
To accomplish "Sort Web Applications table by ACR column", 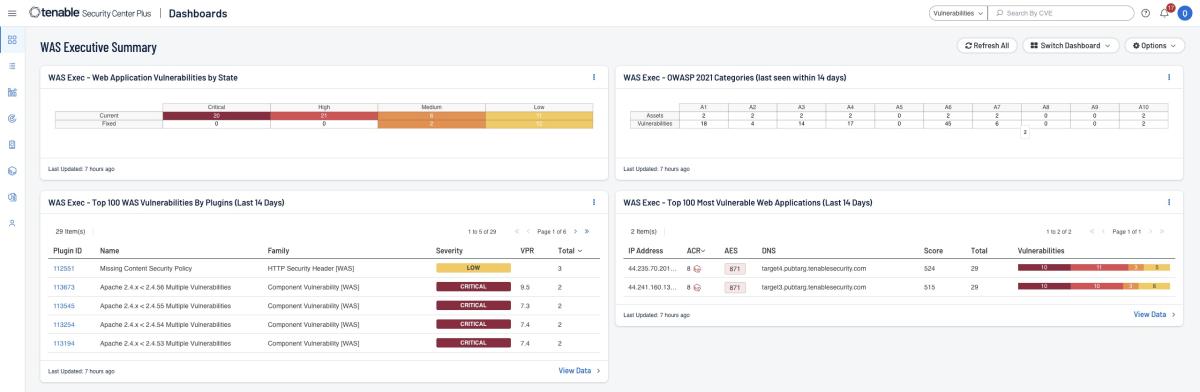I will (696, 250).
